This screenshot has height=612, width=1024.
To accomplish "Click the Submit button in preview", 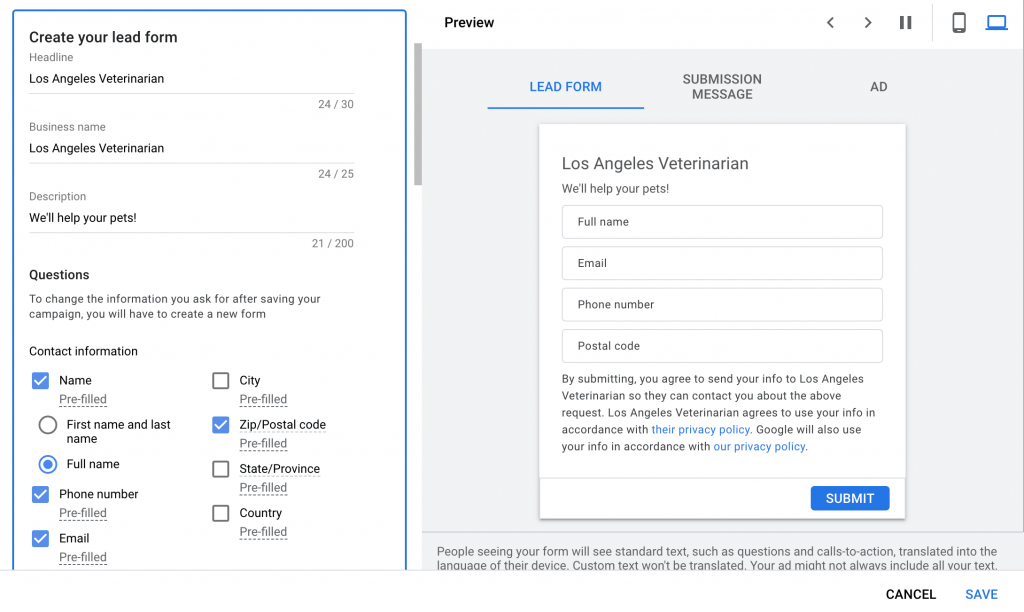I will coord(850,498).
